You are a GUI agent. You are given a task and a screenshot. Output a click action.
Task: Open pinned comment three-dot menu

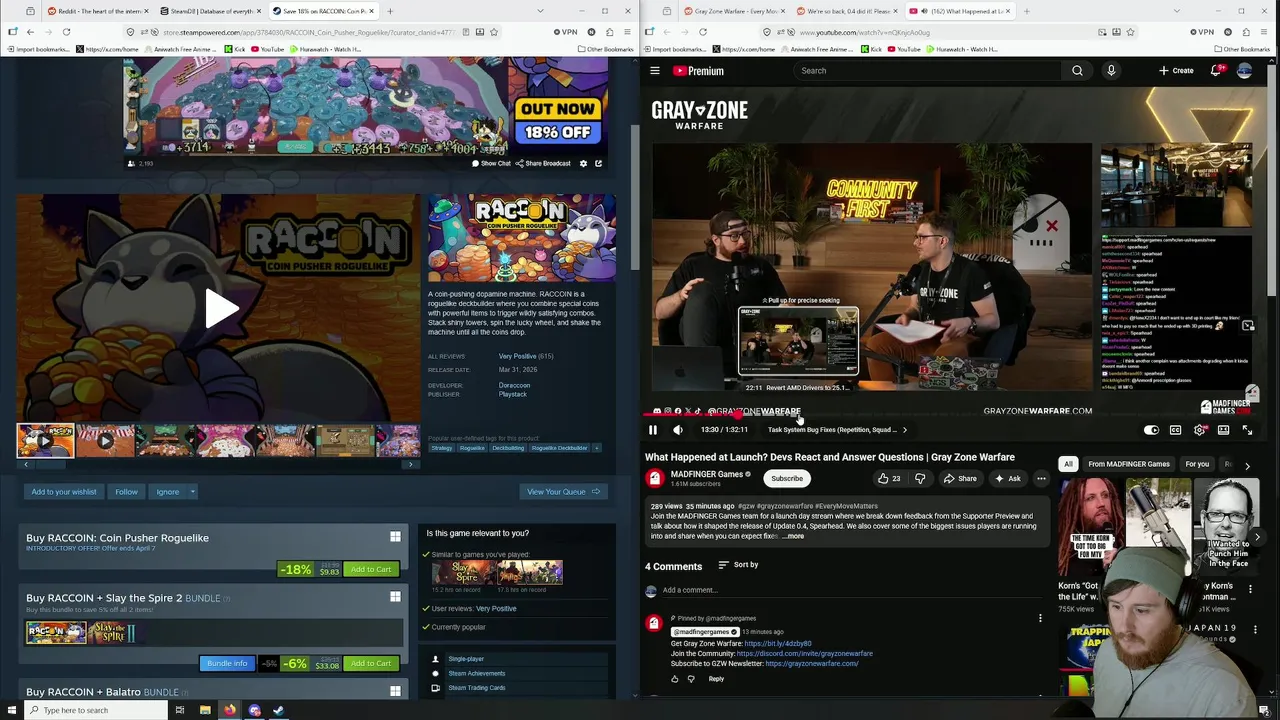pyautogui.click(x=1040, y=619)
